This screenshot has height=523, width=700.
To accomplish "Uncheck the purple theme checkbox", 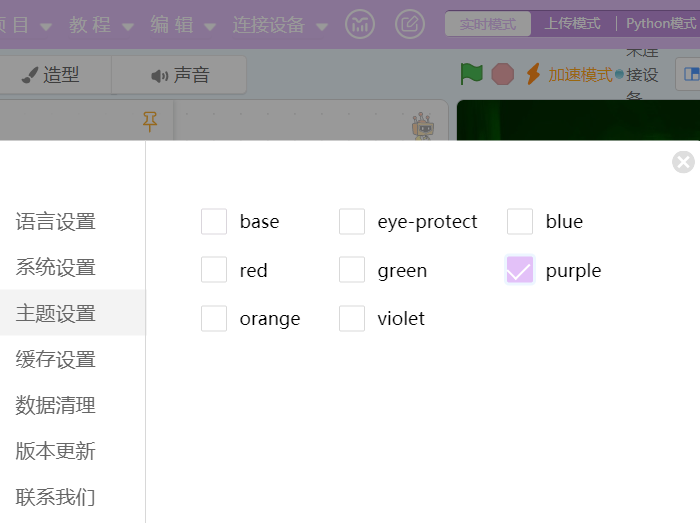I will pos(520,270).
